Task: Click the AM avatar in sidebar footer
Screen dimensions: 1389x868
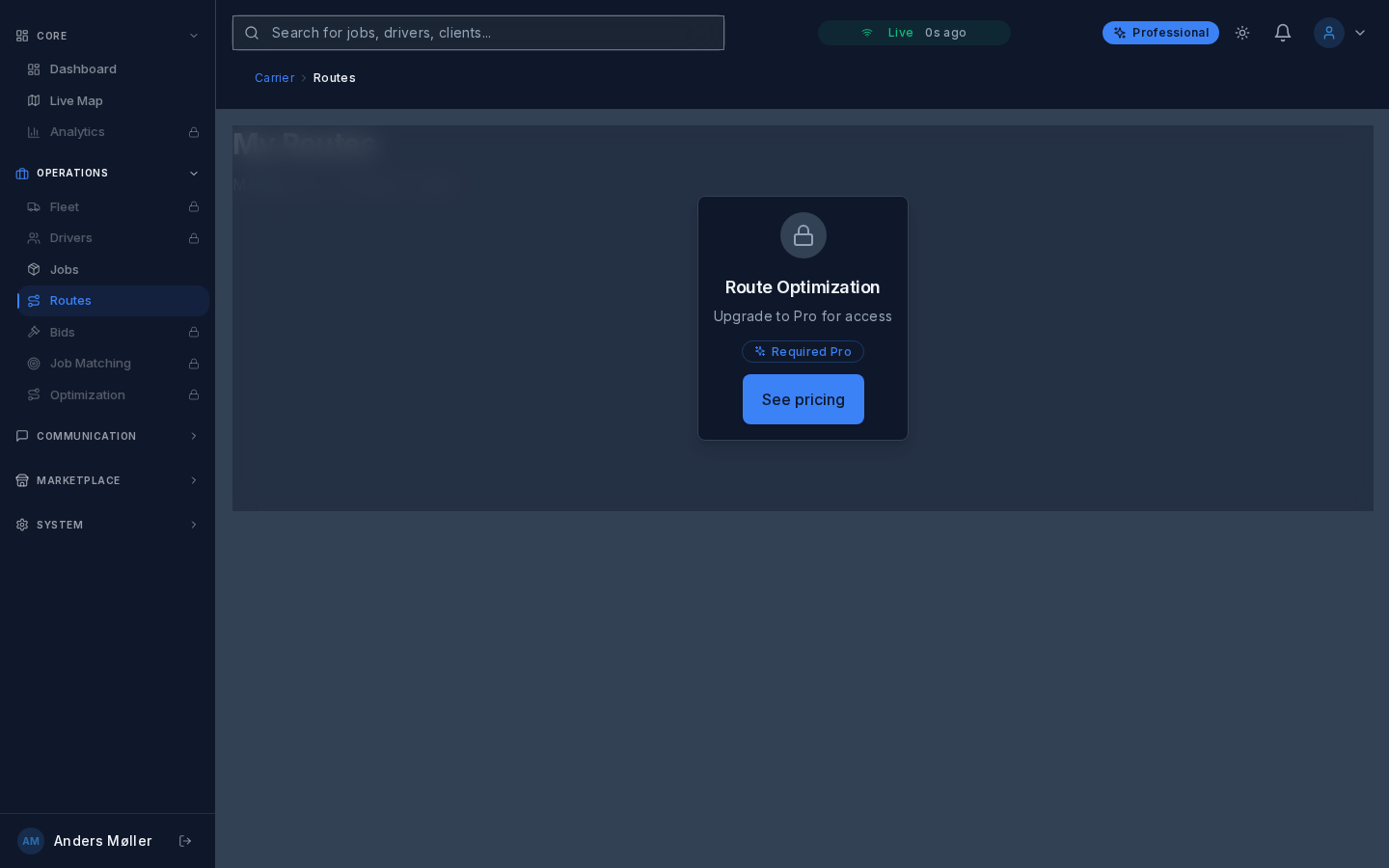Action: [x=31, y=841]
